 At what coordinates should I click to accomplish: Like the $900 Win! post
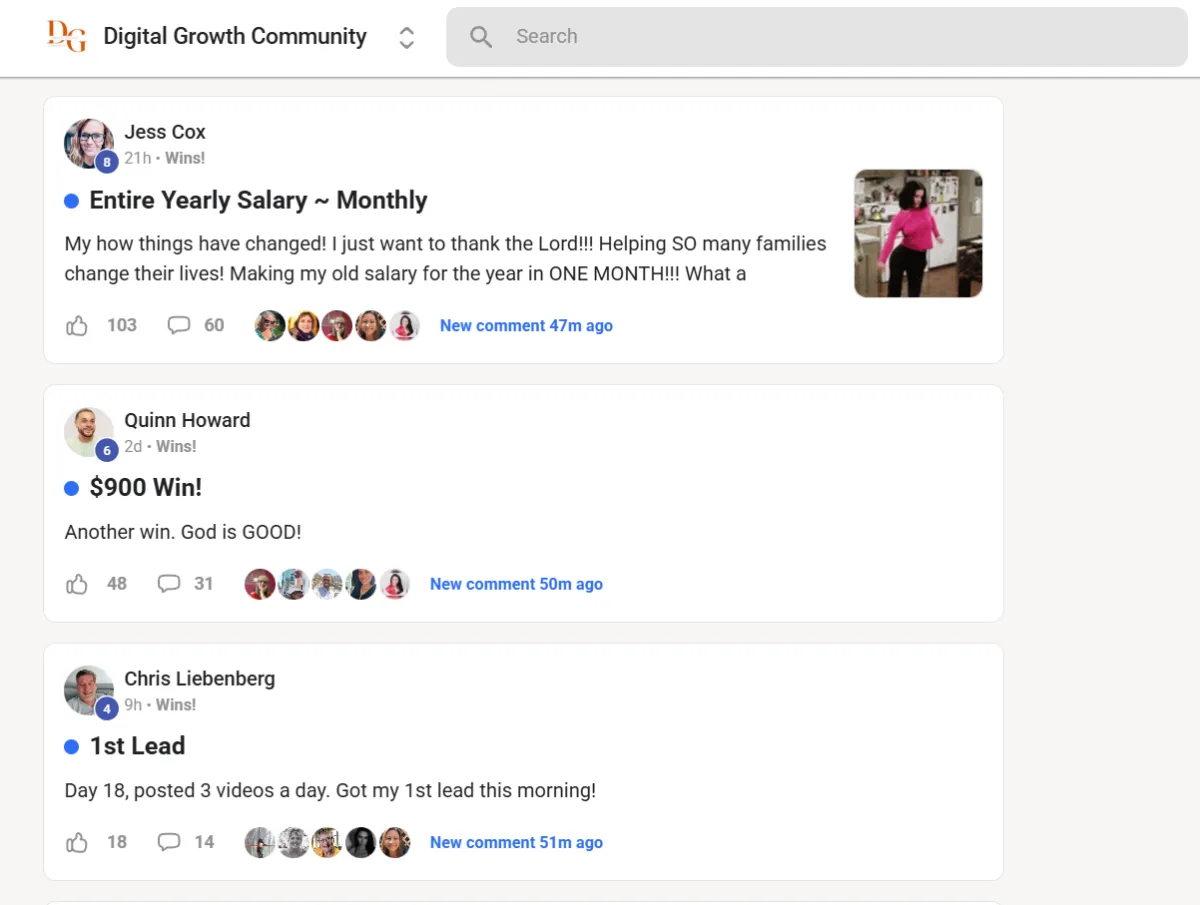click(x=77, y=584)
